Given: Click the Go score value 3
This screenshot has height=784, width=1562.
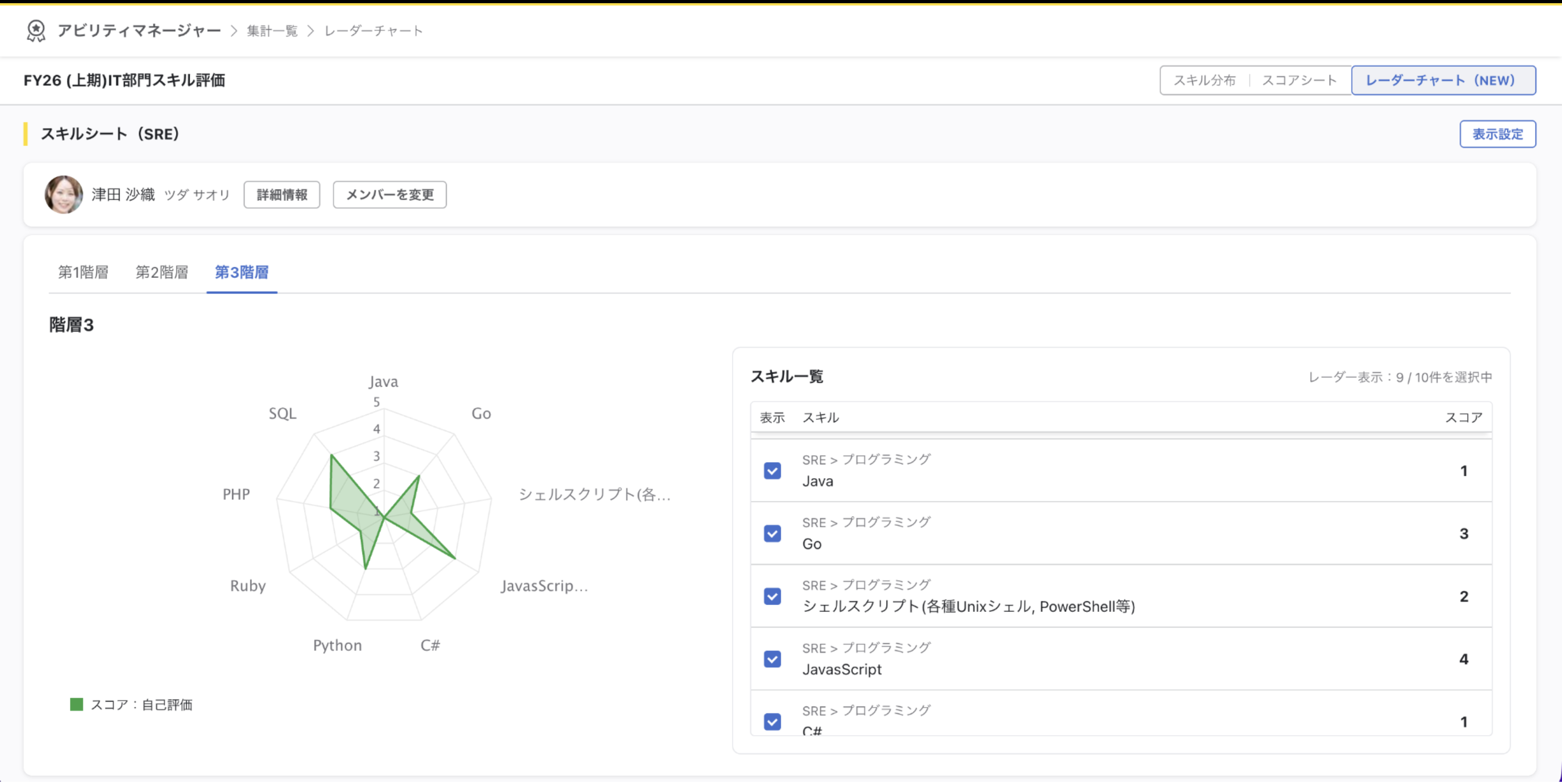Looking at the screenshot, I should pos(1463,534).
